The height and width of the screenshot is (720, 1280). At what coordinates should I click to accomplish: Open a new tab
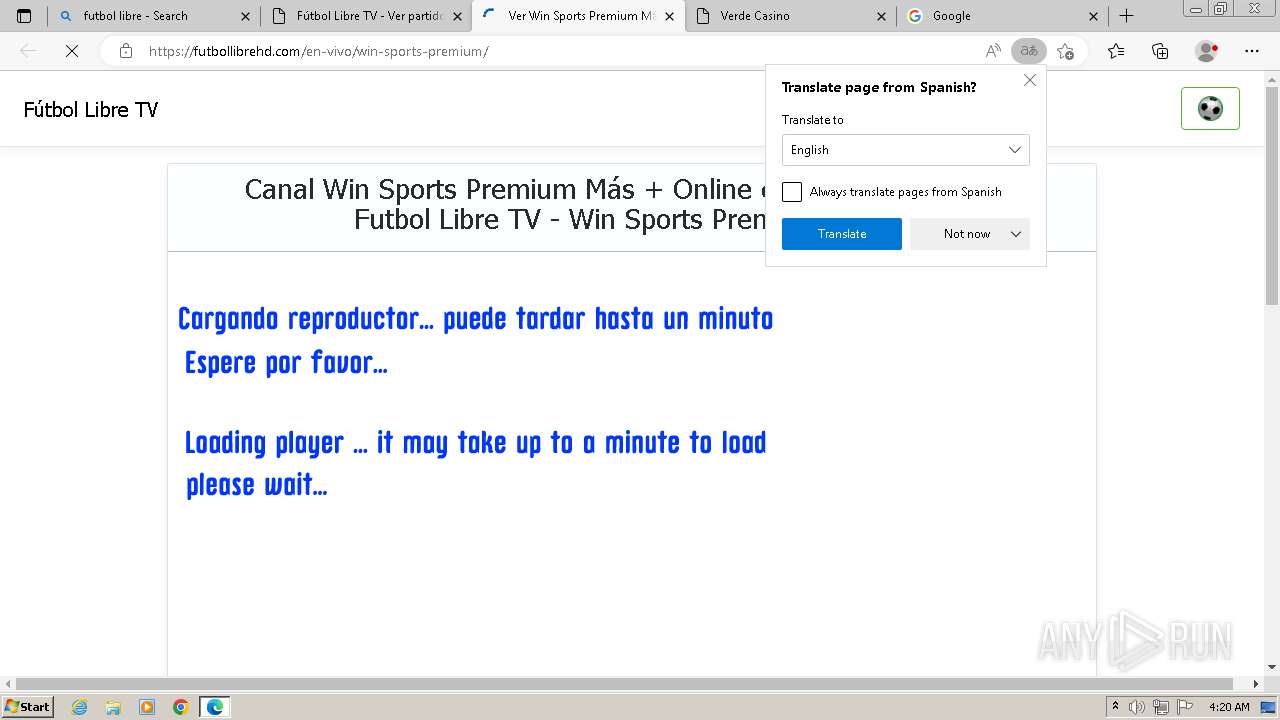coord(1126,16)
